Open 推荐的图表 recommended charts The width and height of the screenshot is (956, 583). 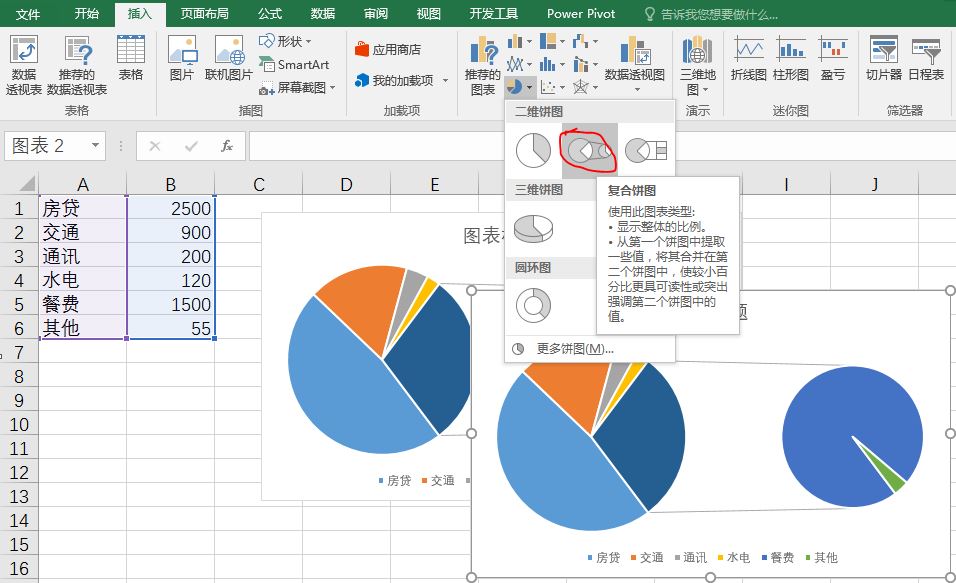[x=482, y=65]
